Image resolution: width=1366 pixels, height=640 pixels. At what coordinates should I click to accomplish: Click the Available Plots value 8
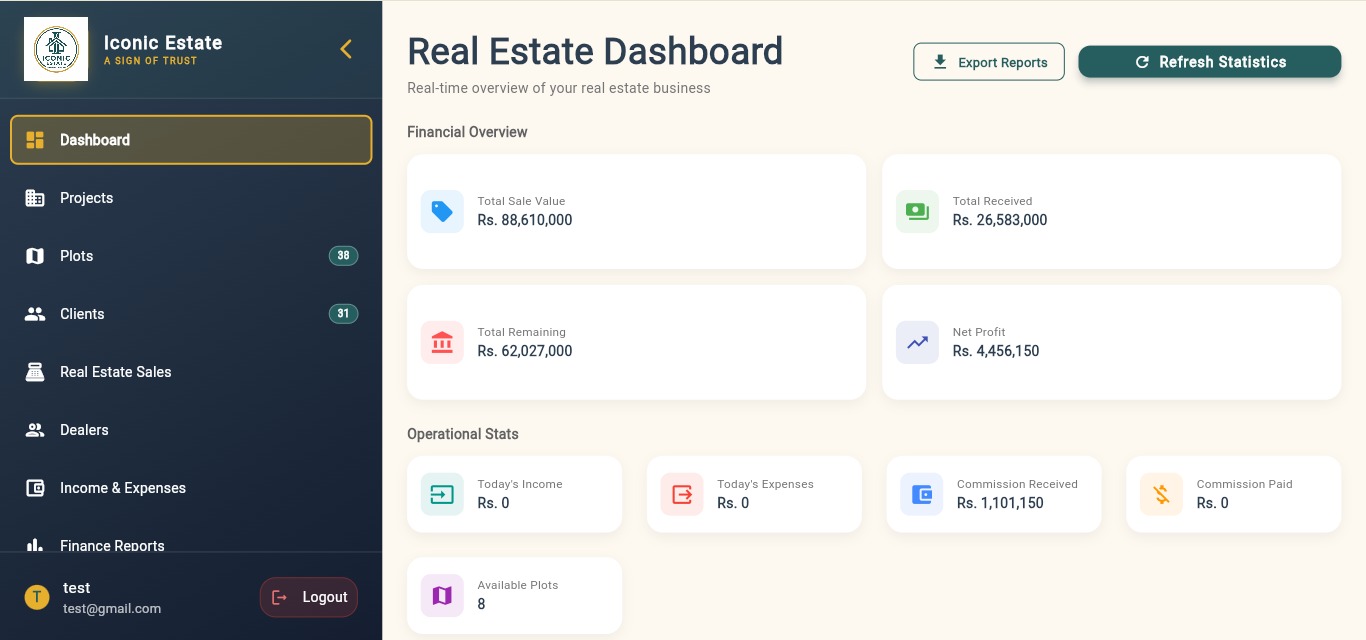(481, 604)
